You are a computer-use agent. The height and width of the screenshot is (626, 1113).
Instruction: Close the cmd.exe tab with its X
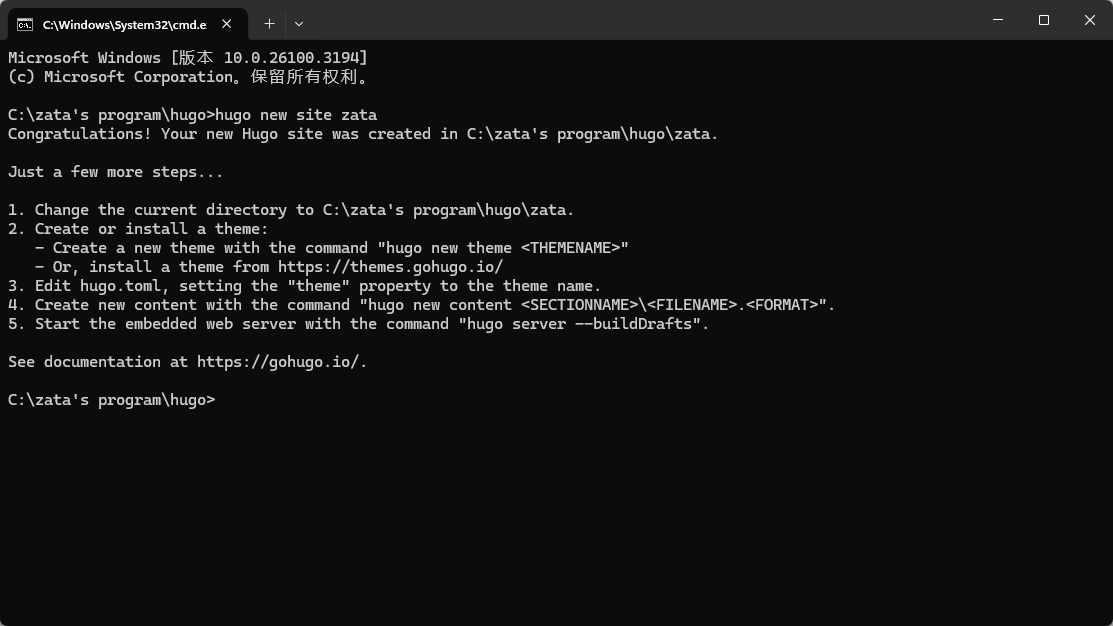click(226, 24)
